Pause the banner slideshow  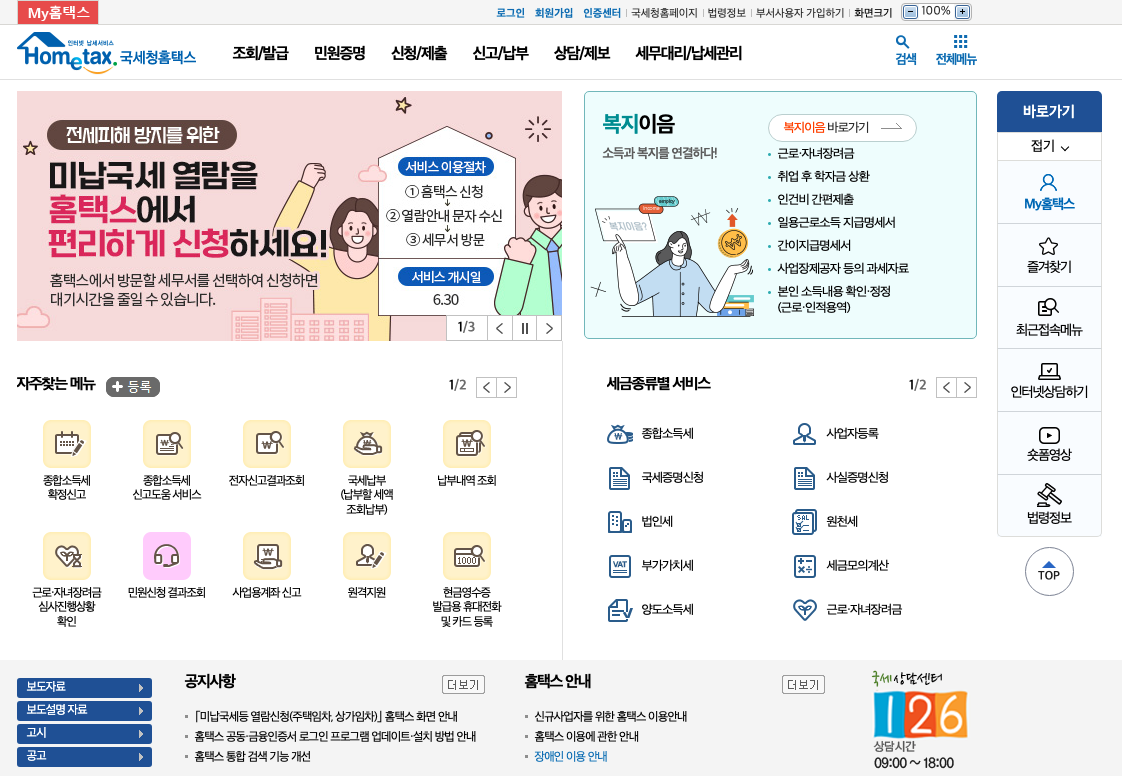525,328
